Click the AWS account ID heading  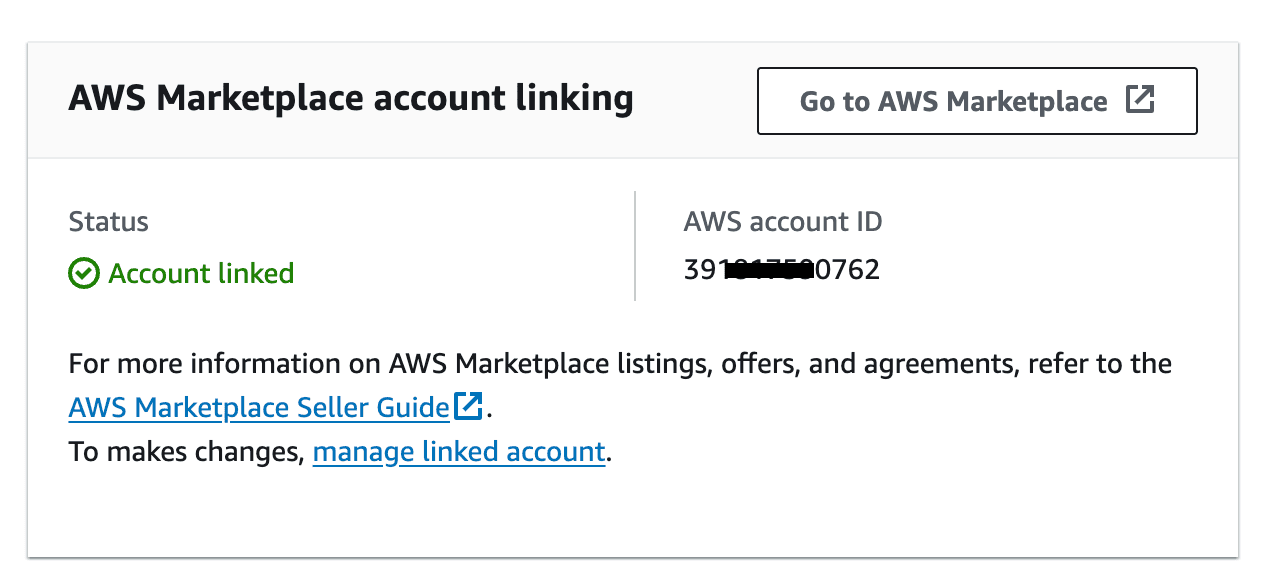click(x=782, y=221)
